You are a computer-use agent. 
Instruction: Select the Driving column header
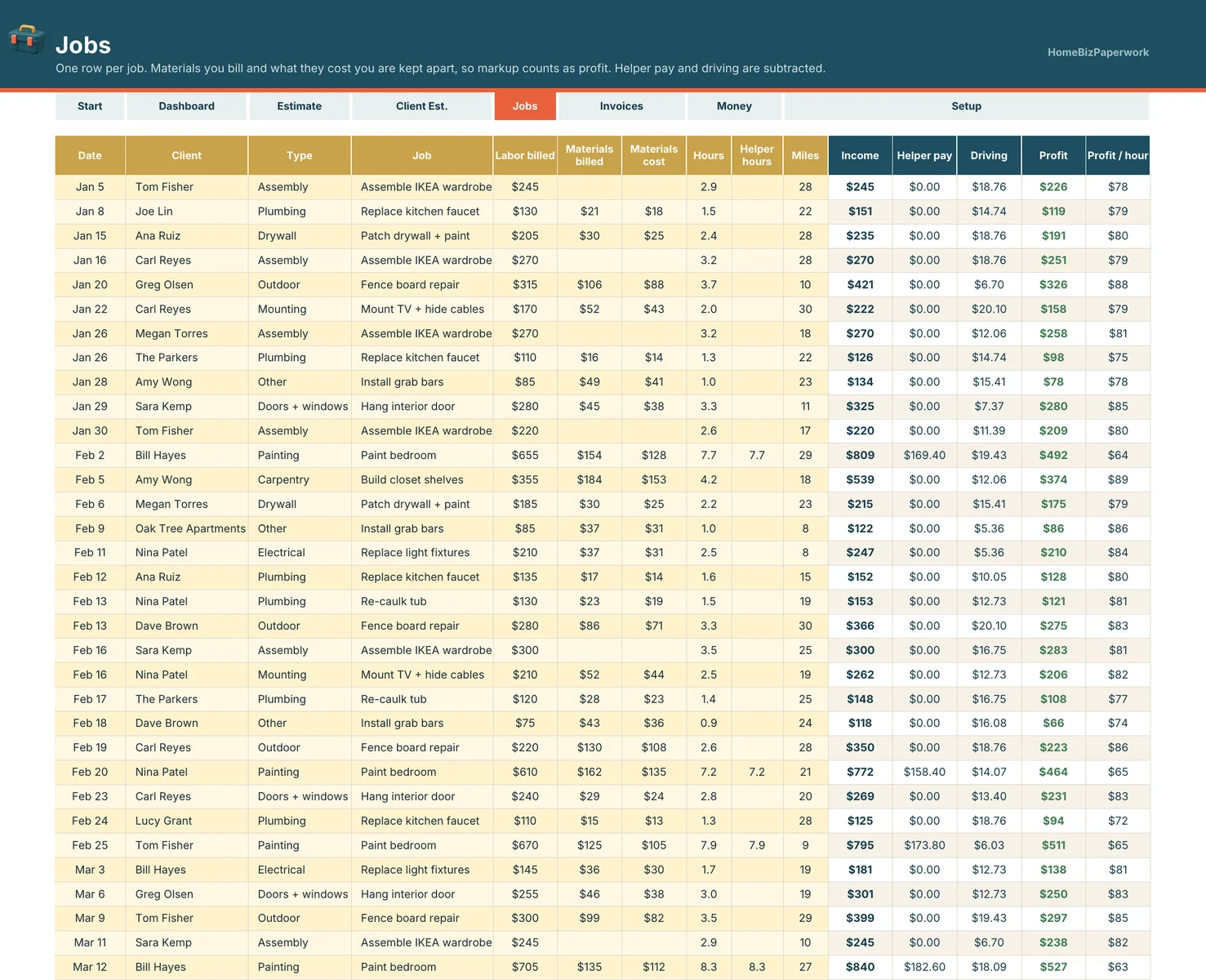tap(989, 155)
